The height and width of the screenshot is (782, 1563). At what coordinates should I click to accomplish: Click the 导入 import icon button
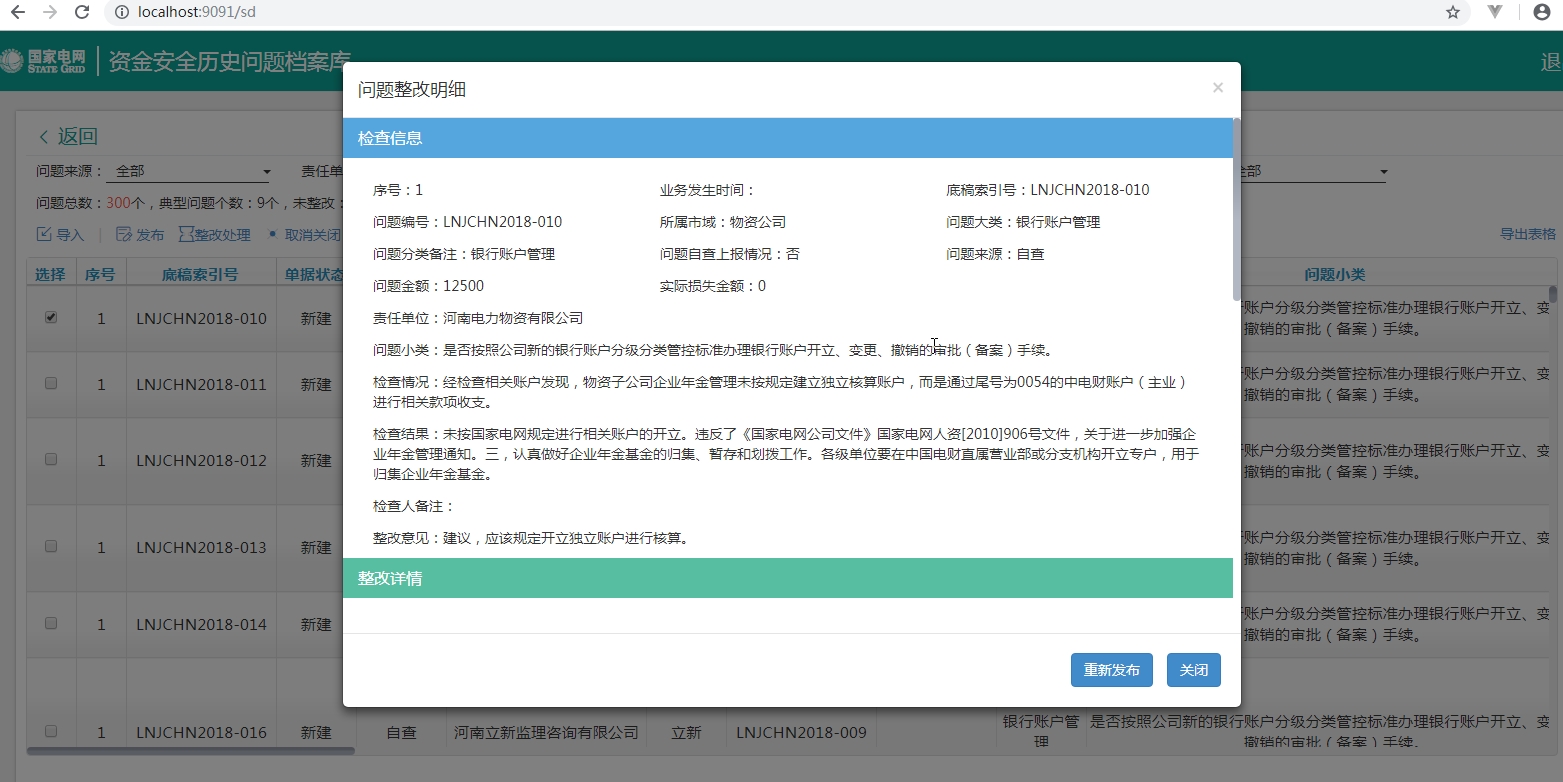tap(60, 235)
